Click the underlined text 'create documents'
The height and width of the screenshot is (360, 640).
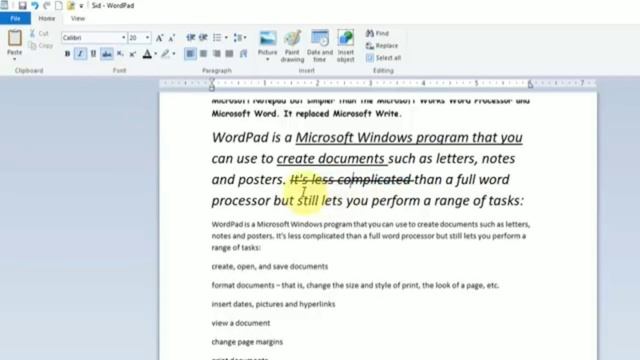pos(330,159)
